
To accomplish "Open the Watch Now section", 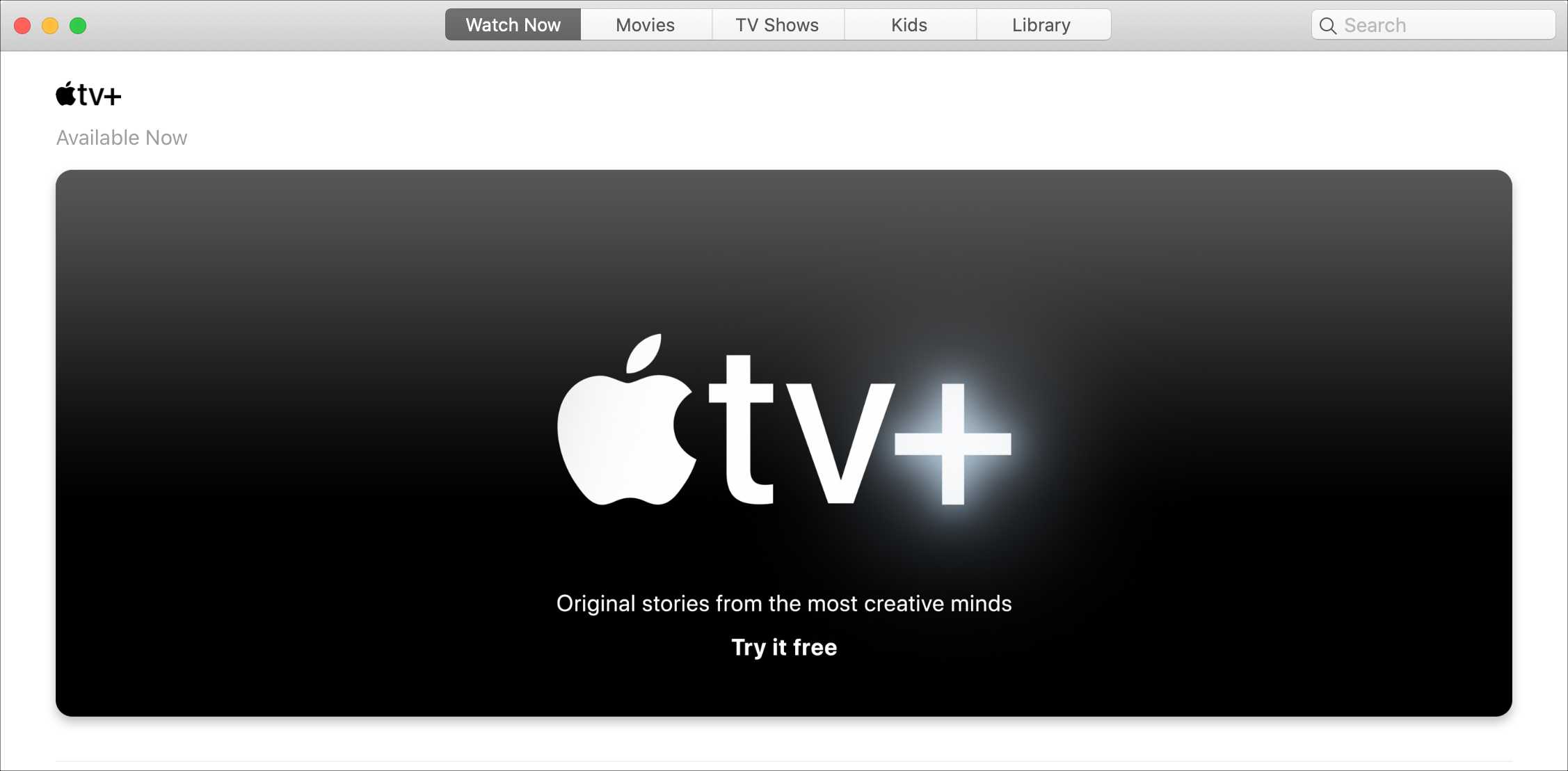I will coord(512,25).
